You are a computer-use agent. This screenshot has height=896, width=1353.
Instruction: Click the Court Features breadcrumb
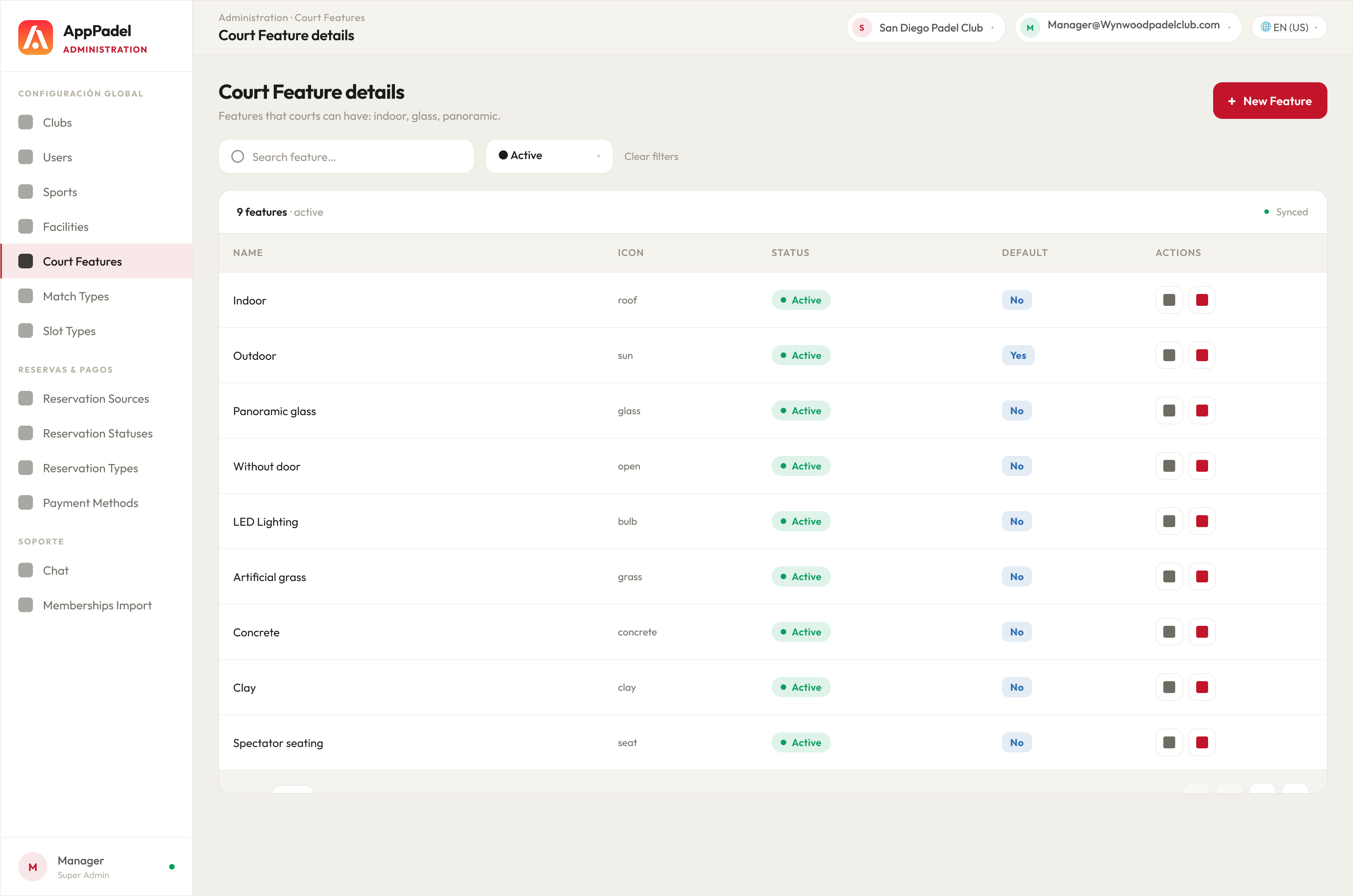330,18
